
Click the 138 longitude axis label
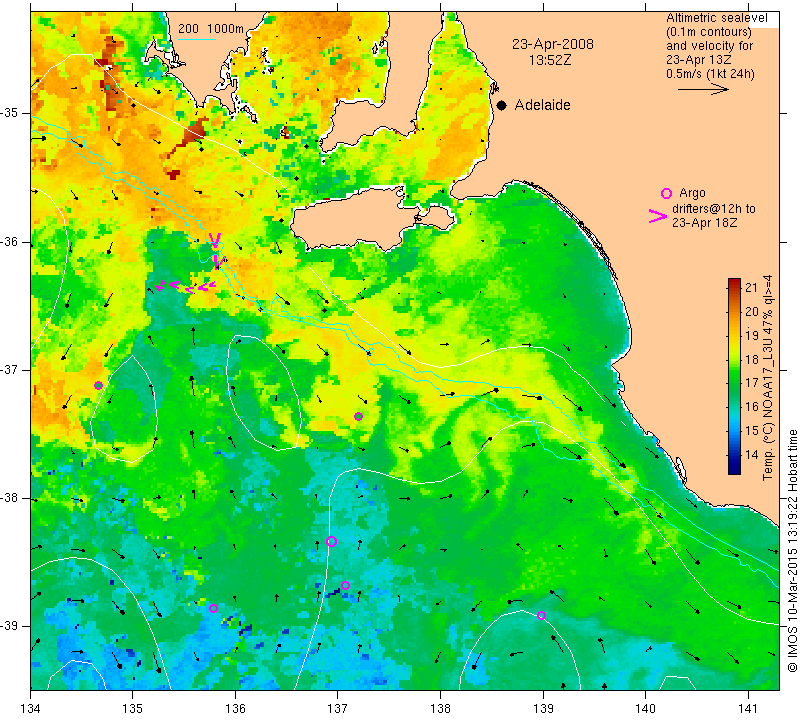(x=440, y=709)
